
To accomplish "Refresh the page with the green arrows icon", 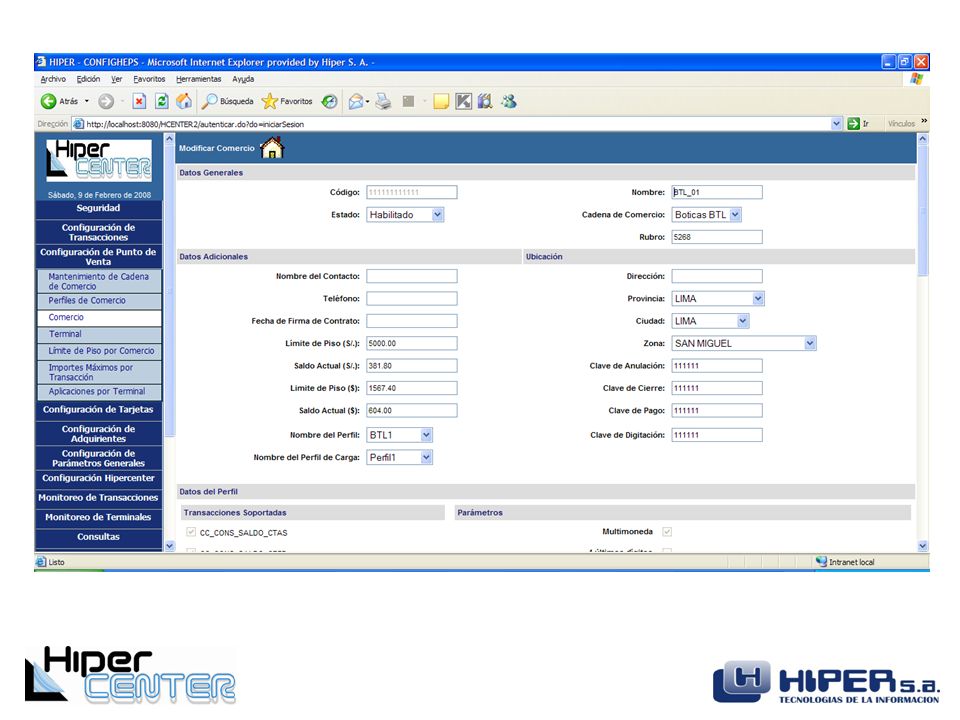I will 162,101.
